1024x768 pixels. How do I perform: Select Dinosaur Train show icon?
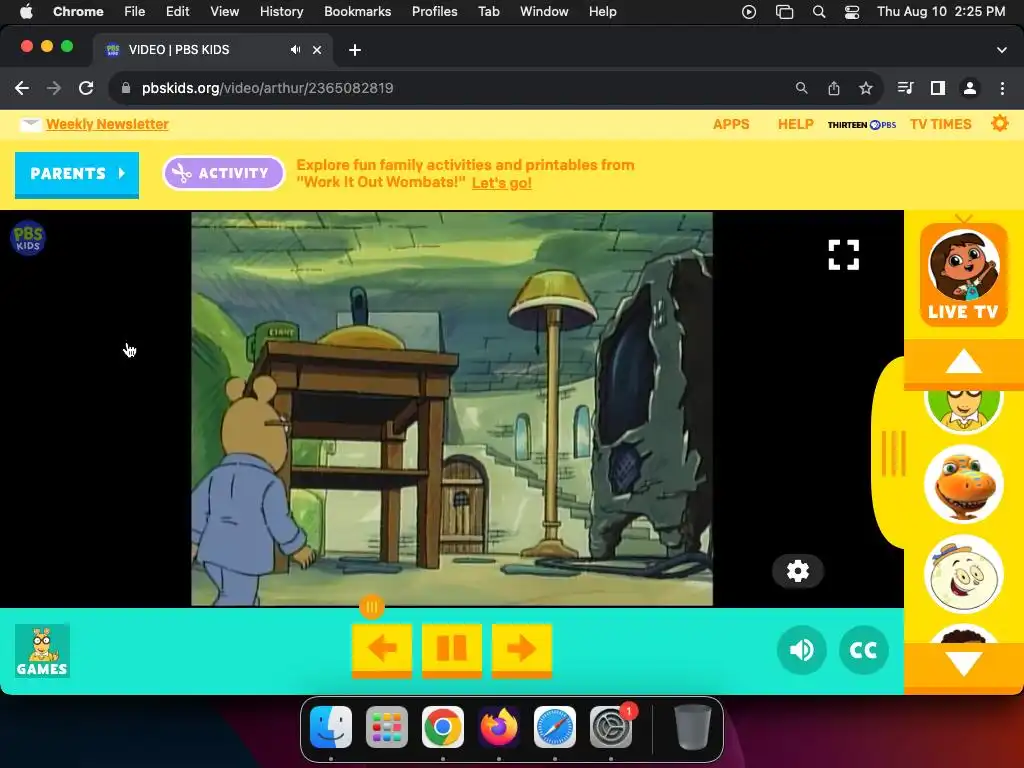(963, 484)
